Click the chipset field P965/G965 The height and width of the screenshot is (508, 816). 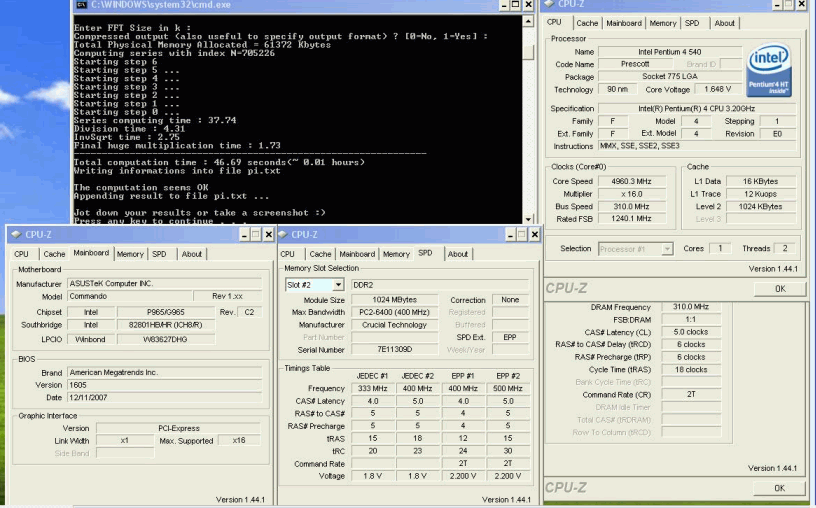(165, 312)
